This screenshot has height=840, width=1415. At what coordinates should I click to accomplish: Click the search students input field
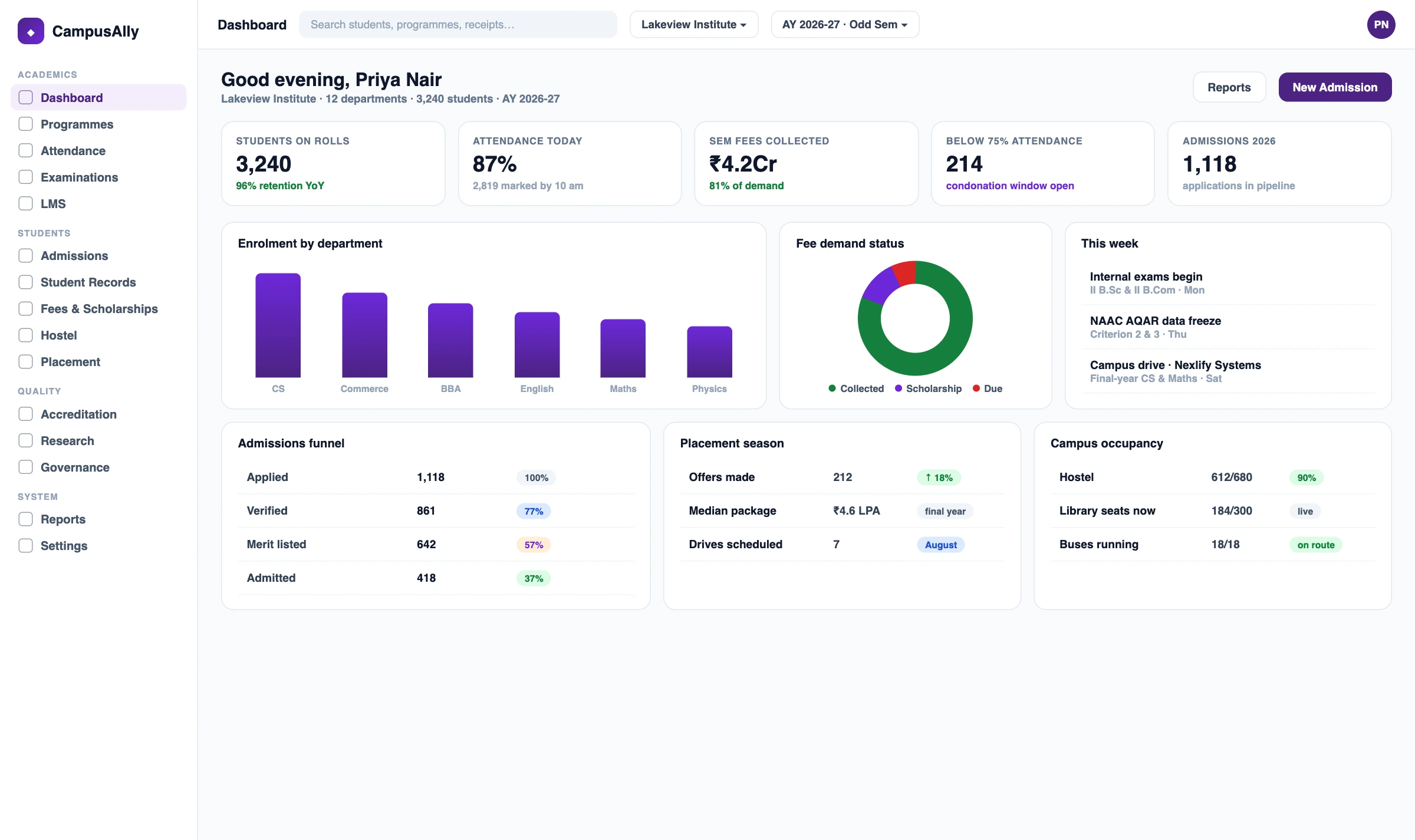(458, 25)
